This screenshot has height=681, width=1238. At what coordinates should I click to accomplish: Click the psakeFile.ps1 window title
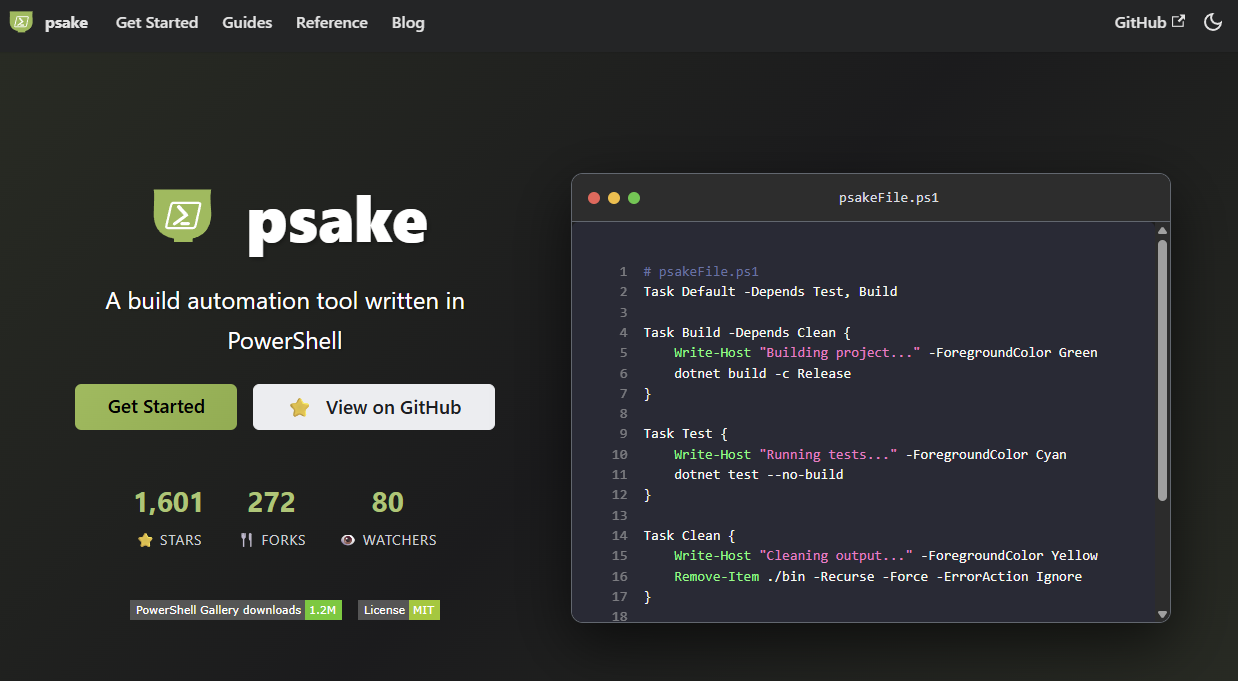(x=889, y=198)
